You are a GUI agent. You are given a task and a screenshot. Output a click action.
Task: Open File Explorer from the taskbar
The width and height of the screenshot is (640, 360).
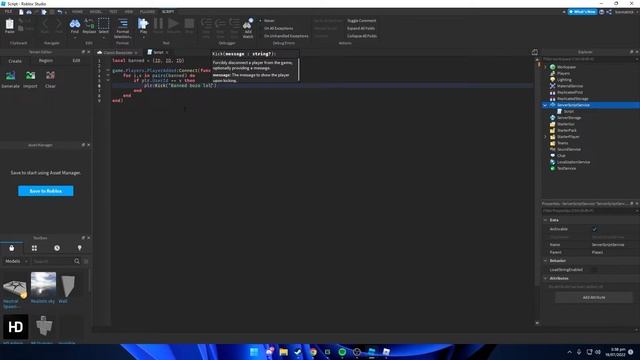[284, 352]
